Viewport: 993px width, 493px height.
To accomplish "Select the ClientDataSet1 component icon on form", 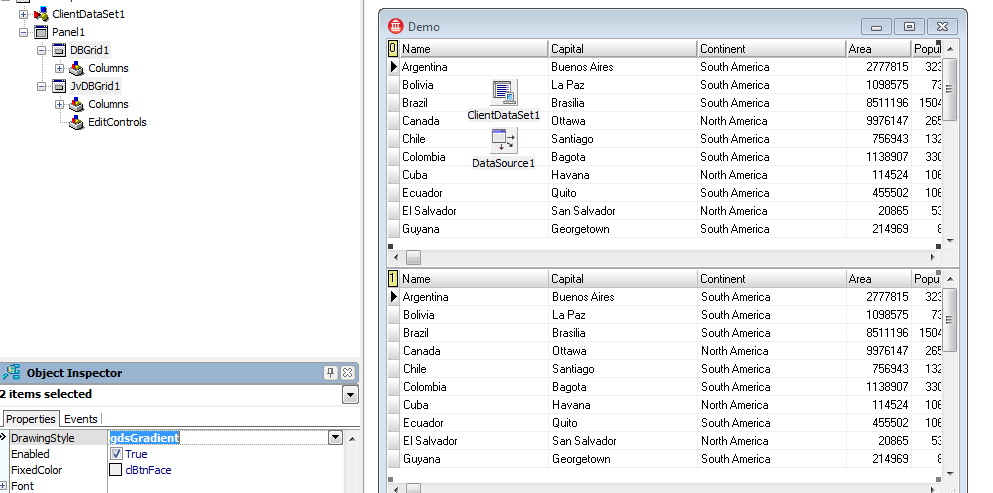I will click(x=504, y=93).
